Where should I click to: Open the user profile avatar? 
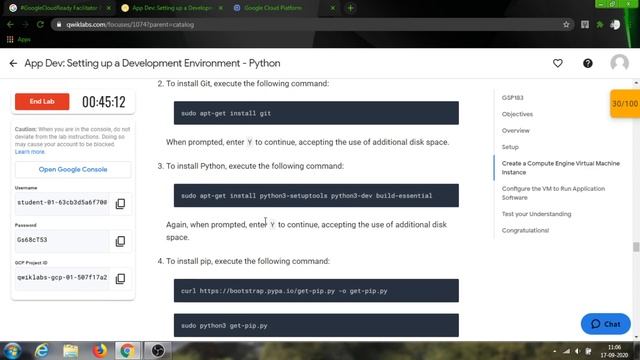point(619,63)
